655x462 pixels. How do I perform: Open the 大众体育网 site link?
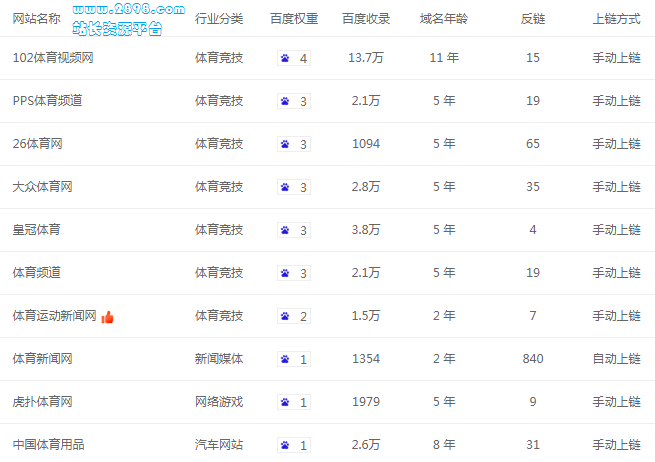click(43, 187)
